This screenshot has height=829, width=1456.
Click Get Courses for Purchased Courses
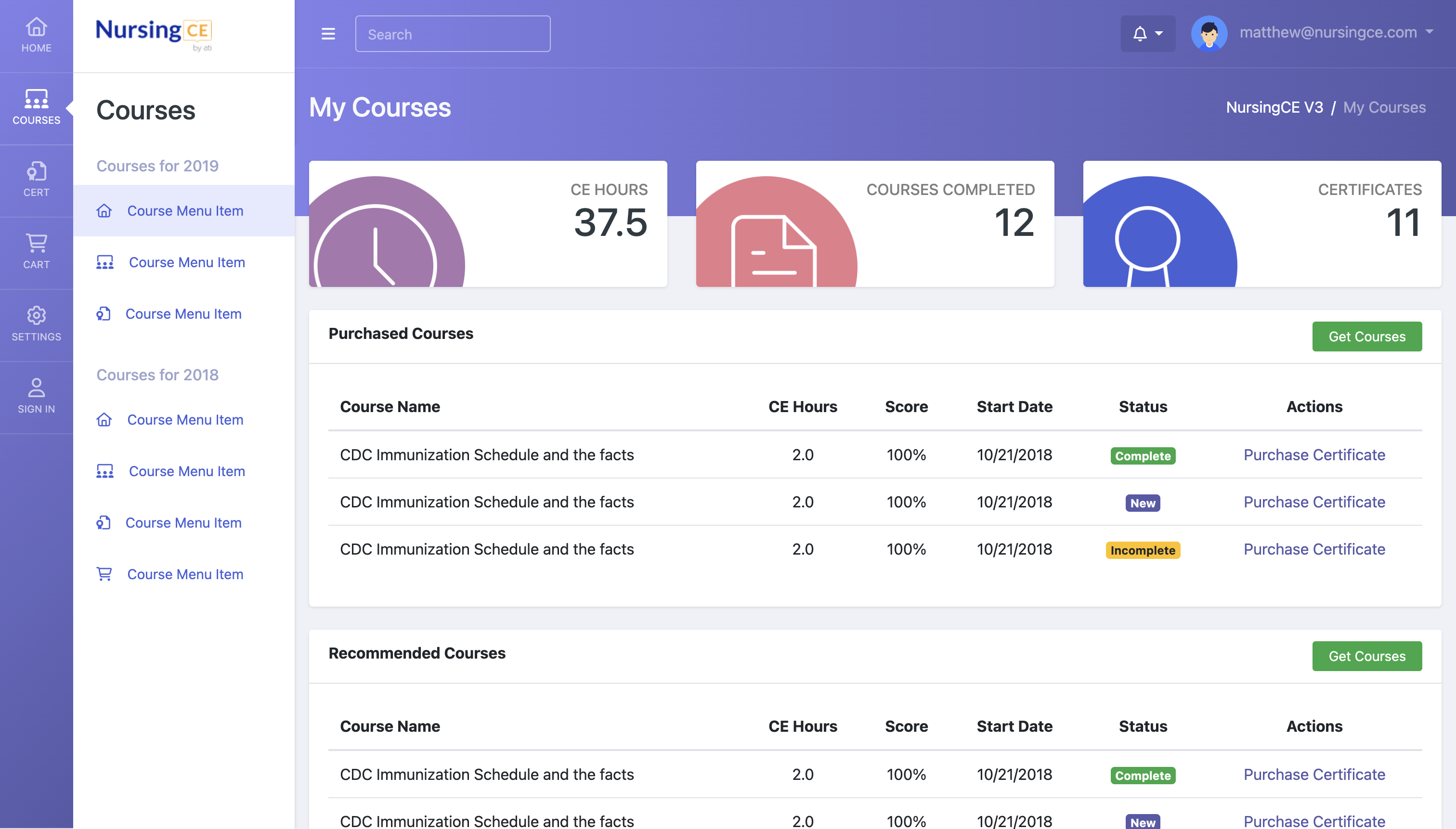click(1366, 337)
